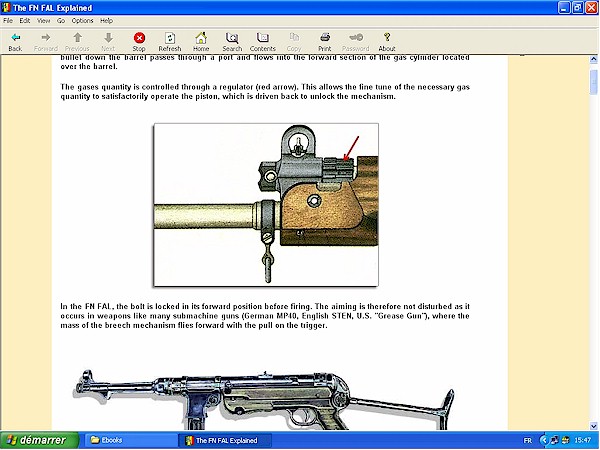Click the system tray clock 15:47

click(582, 440)
